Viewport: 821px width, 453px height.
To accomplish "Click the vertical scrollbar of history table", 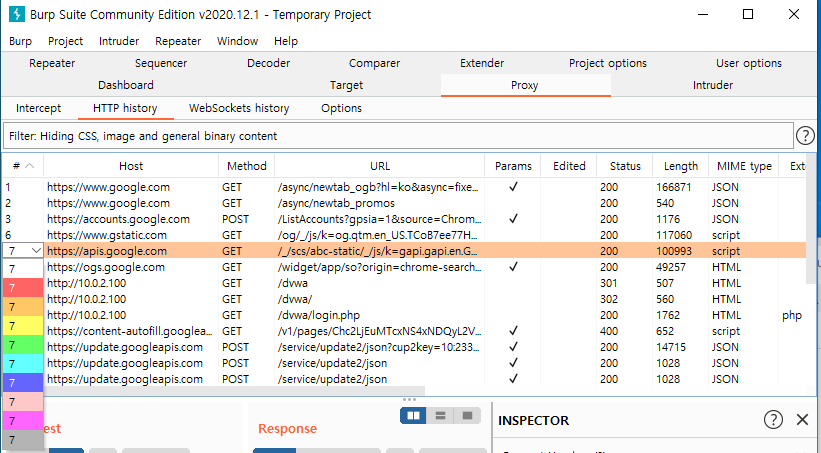I will [x=812, y=220].
